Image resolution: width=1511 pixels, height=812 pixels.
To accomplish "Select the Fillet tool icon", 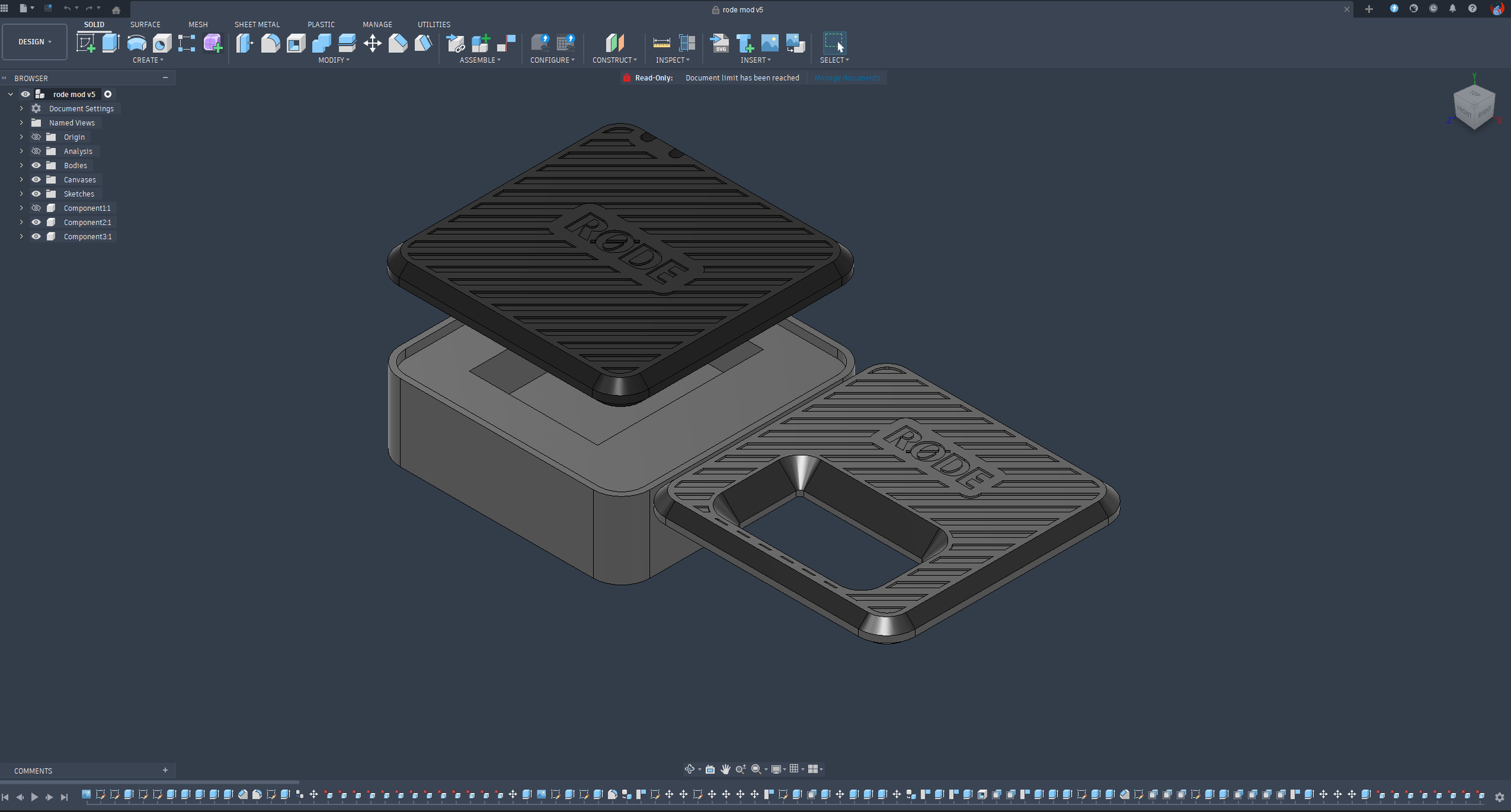I will [x=270, y=43].
